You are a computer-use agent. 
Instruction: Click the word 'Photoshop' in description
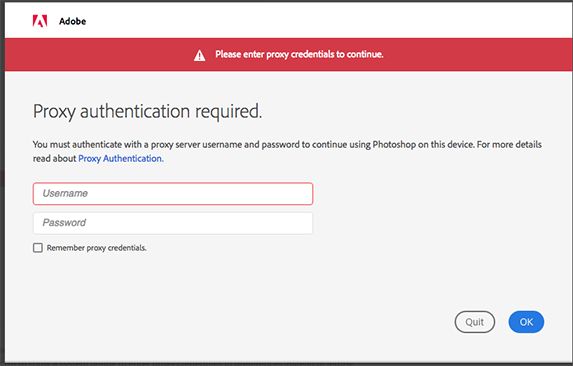(x=394, y=145)
